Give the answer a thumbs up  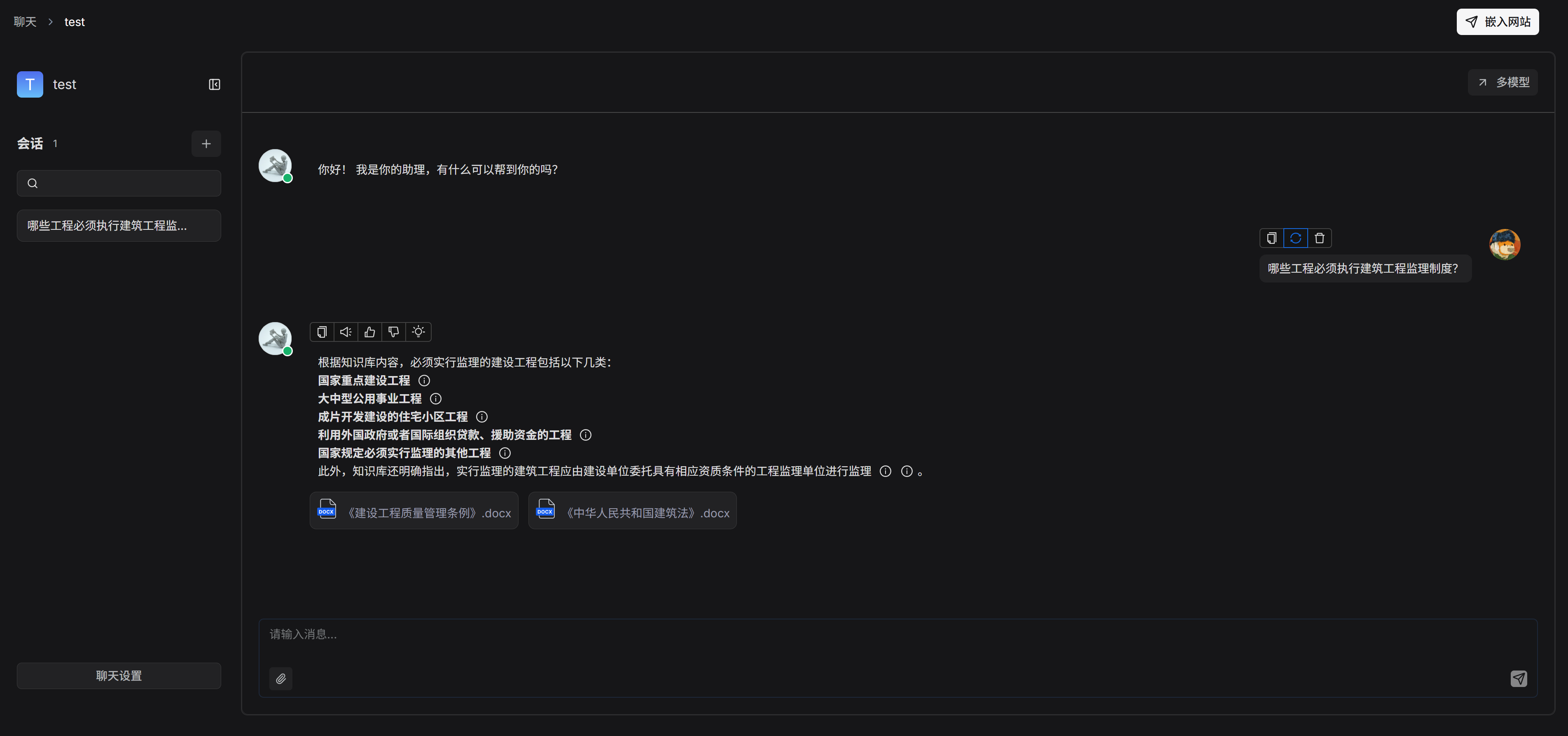369,332
